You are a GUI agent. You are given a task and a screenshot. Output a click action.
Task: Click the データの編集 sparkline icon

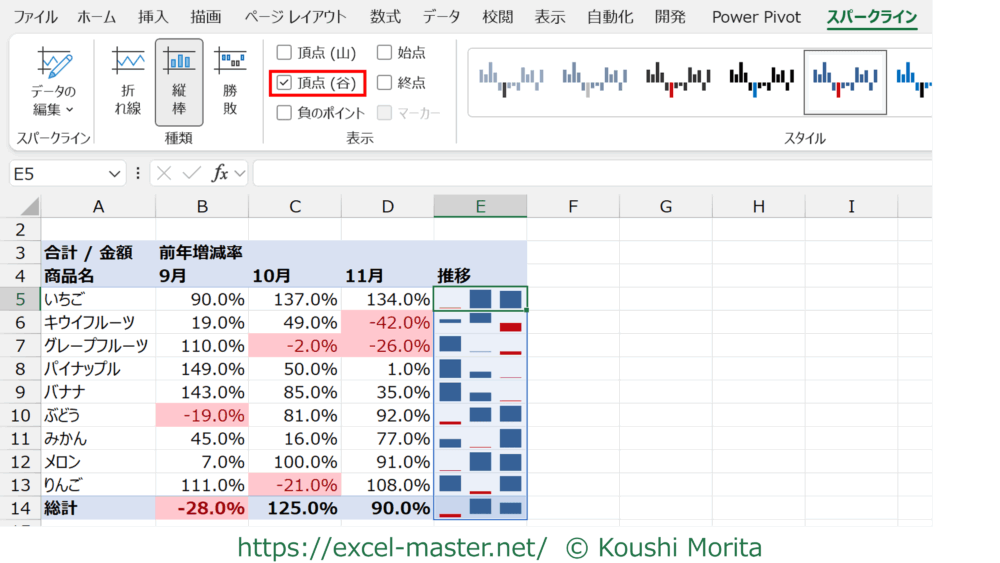(x=54, y=66)
